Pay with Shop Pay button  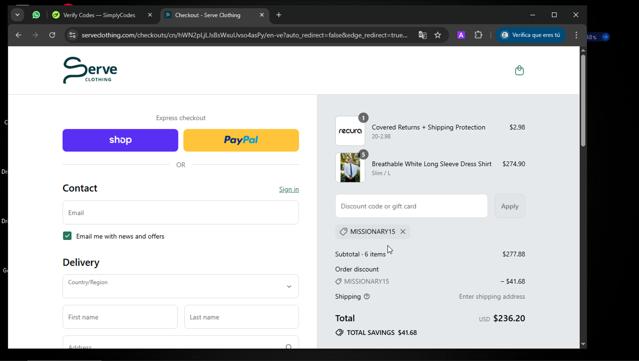[x=120, y=140]
